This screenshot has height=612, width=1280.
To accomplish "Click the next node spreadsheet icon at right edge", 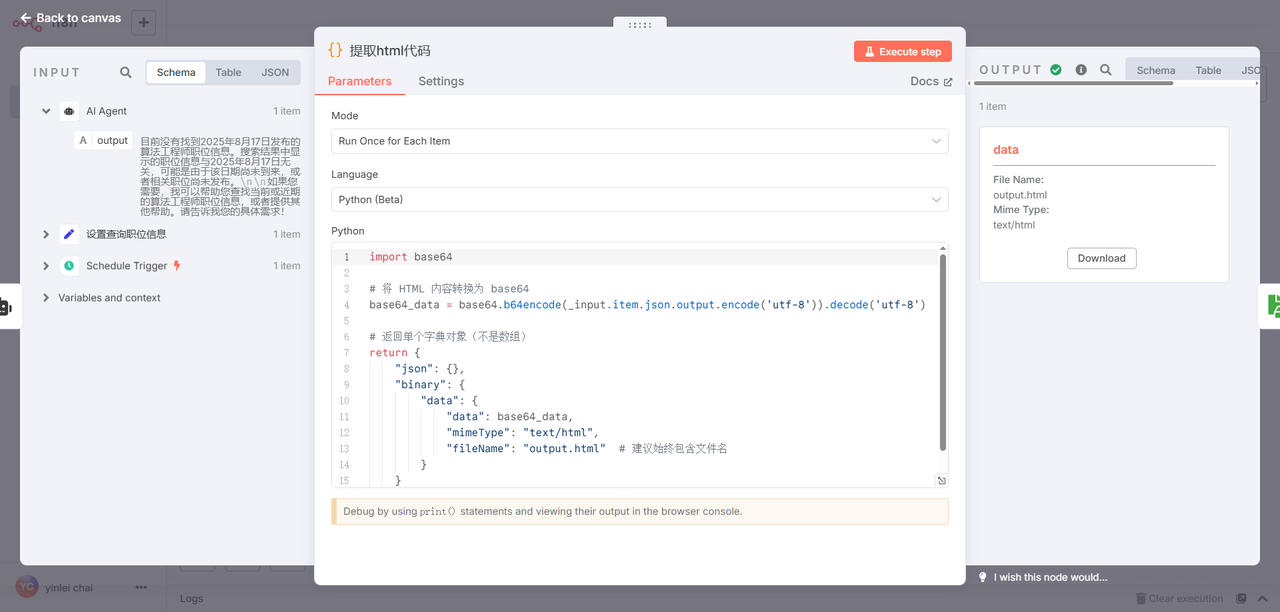I will point(1273,306).
